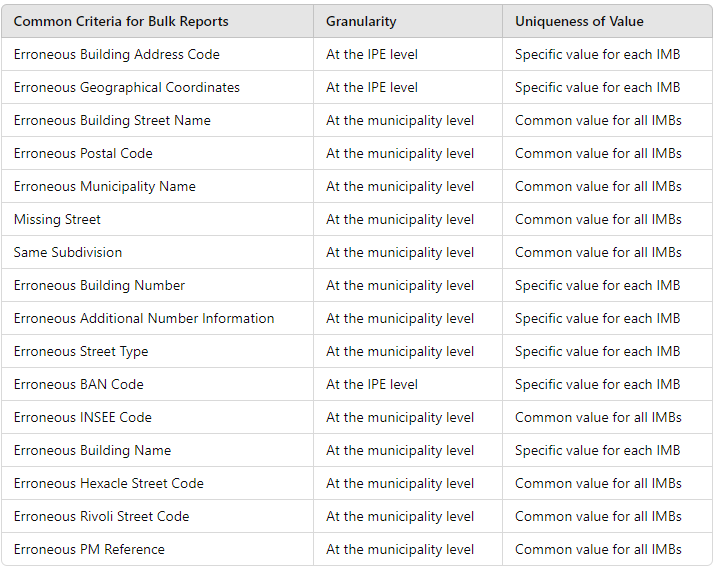Select the 'Erroneous Building Name' cell
This screenshot has width=716, height=572.
pos(92,450)
